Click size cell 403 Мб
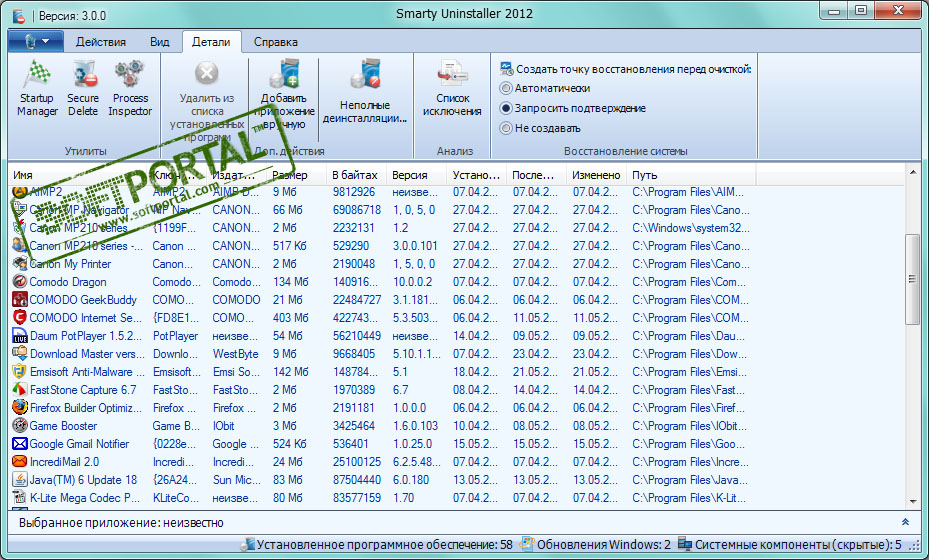The image size is (929, 560). click(291, 318)
